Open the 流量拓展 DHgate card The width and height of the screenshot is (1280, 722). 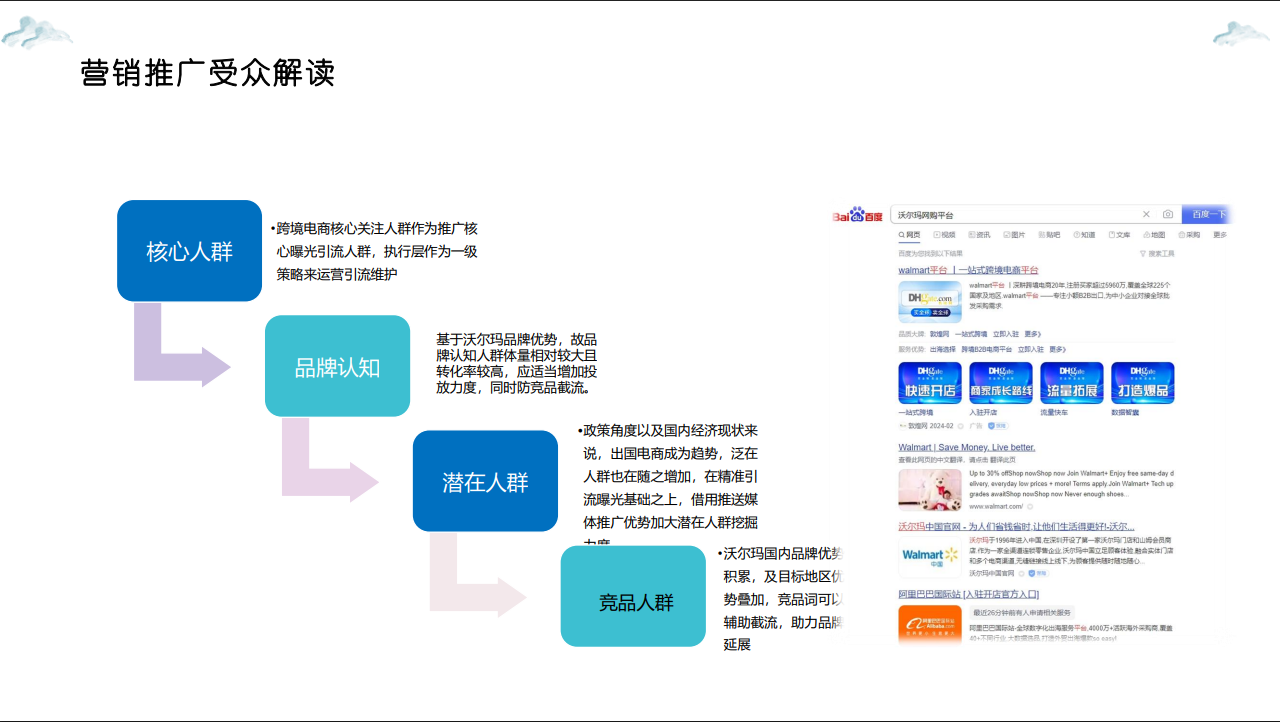pos(1072,382)
